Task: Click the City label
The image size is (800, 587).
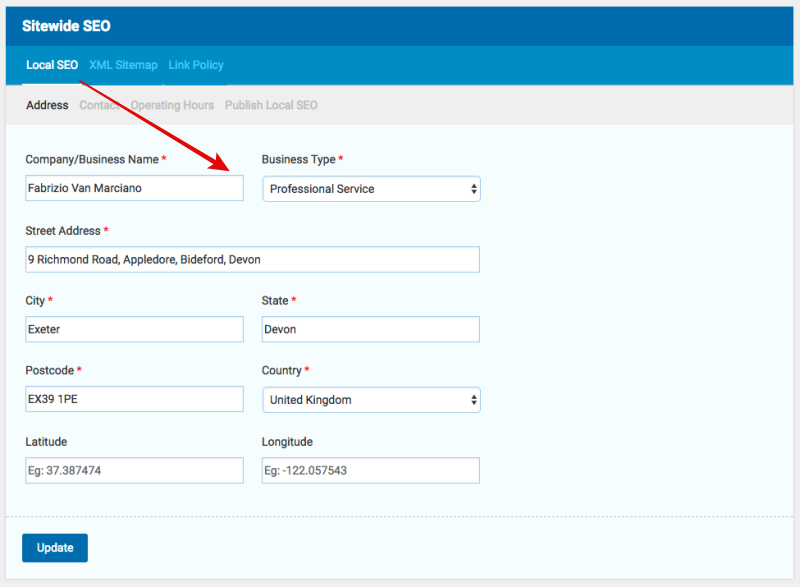Action: [35, 301]
